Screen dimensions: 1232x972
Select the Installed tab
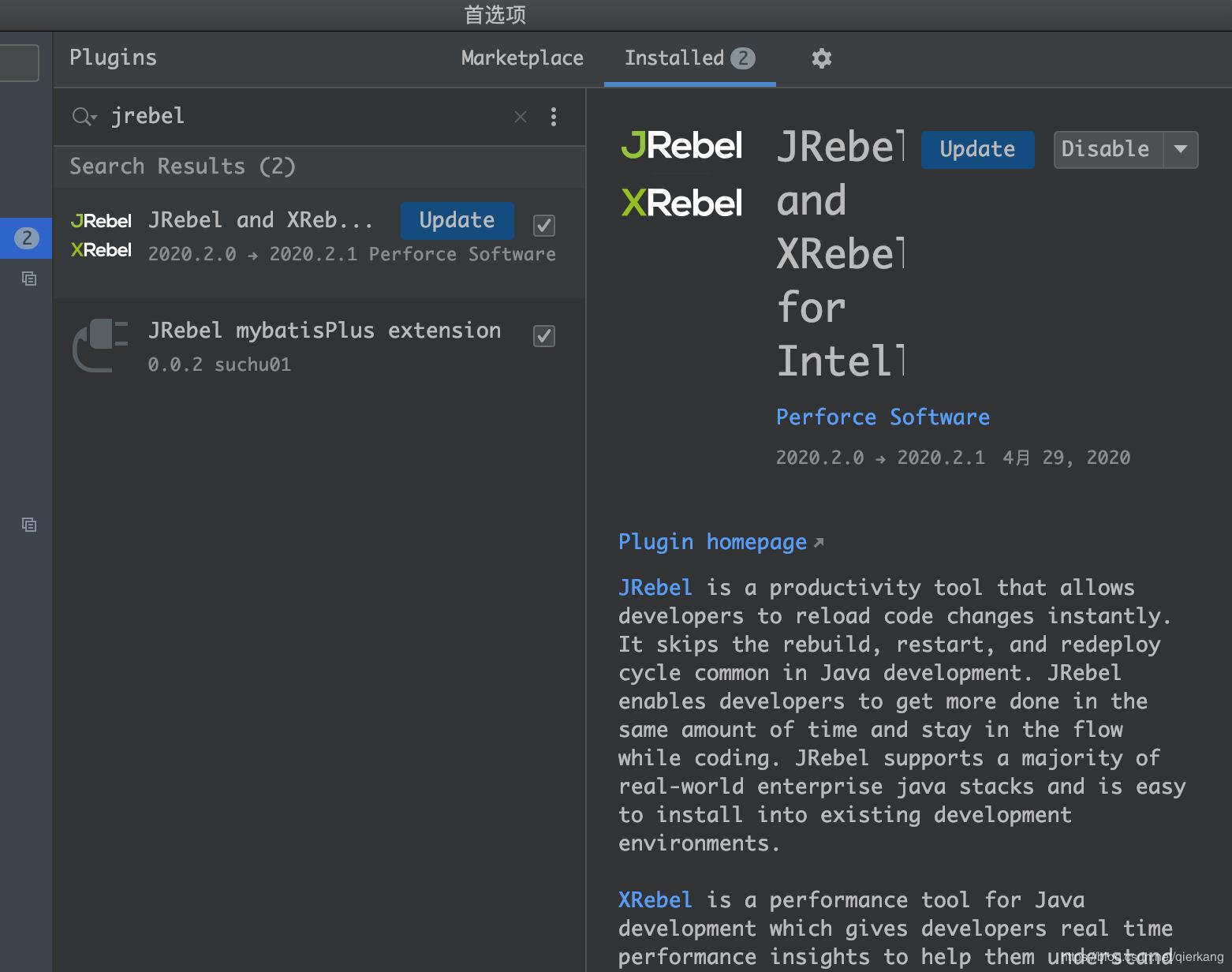675,58
